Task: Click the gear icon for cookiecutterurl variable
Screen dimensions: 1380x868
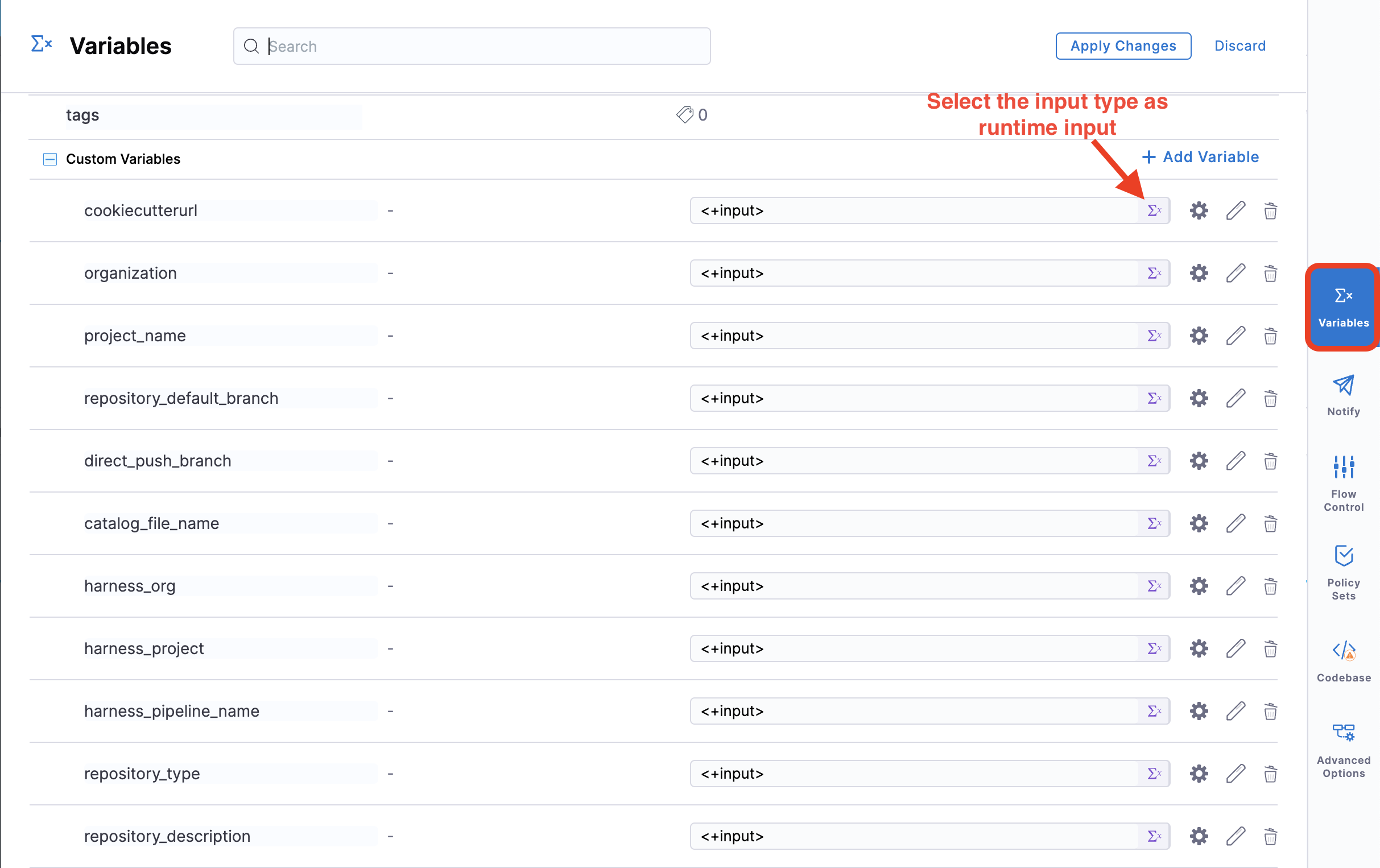Action: 1199,211
